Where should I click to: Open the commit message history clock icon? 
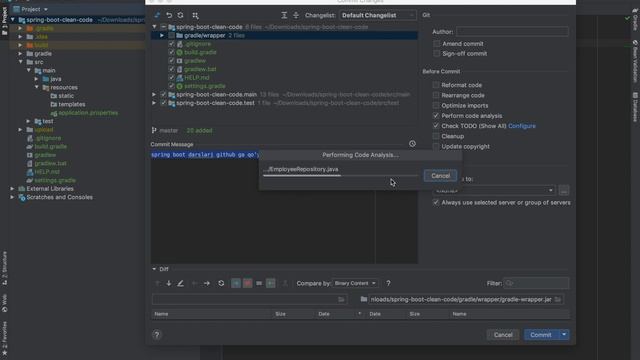pos(412,144)
